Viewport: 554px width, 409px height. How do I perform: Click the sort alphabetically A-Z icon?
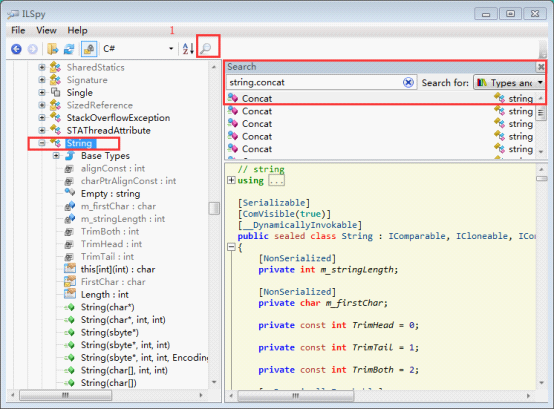pos(188,49)
